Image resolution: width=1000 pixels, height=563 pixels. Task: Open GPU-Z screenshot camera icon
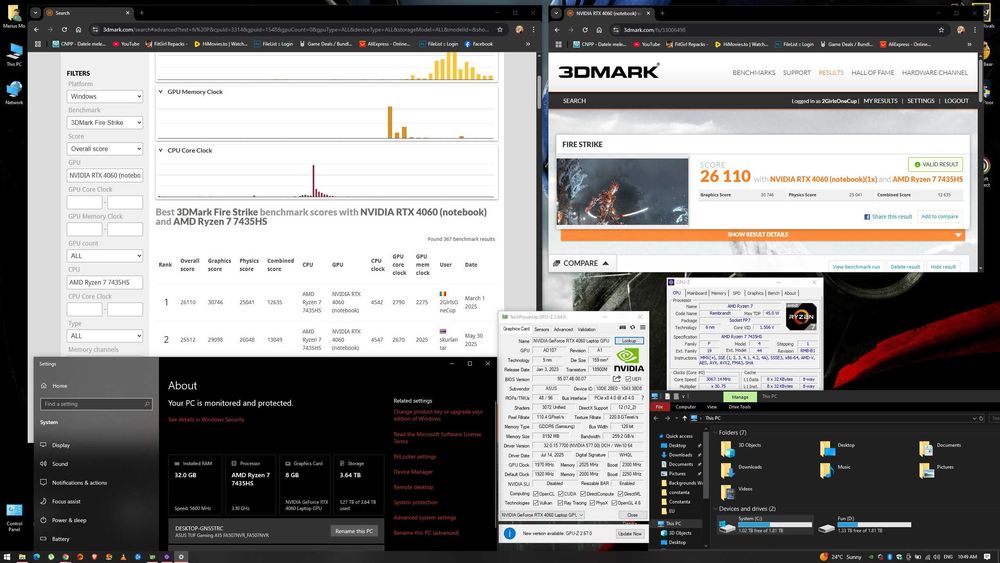622,328
